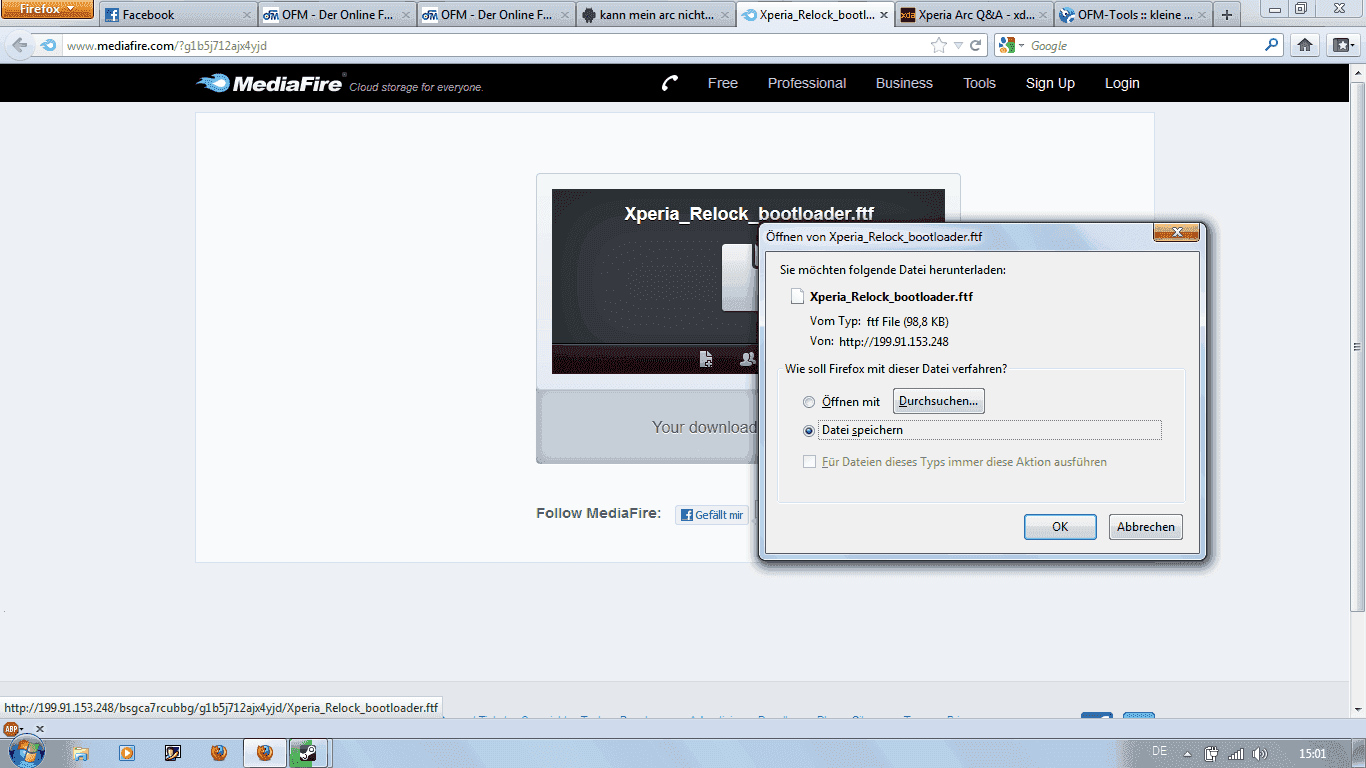Click the add-file icon under the preview
The image size is (1366, 768).
[x=706, y=359]
